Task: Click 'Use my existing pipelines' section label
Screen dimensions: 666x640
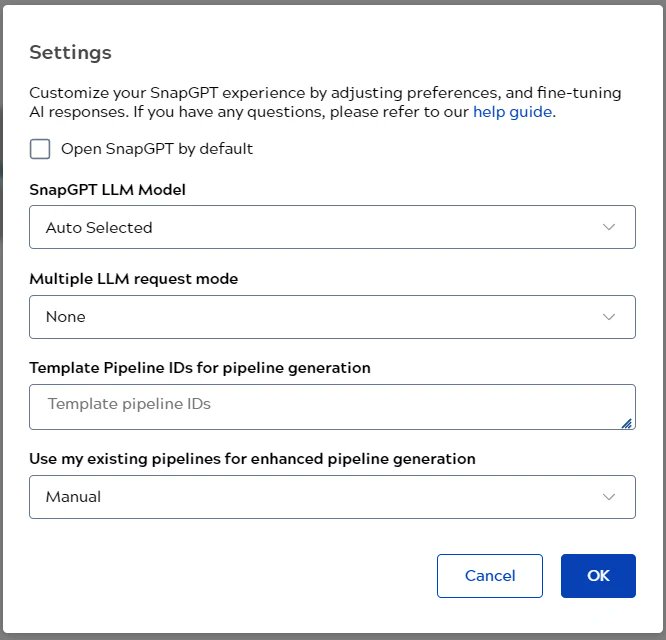Action: tap(252, 459)
